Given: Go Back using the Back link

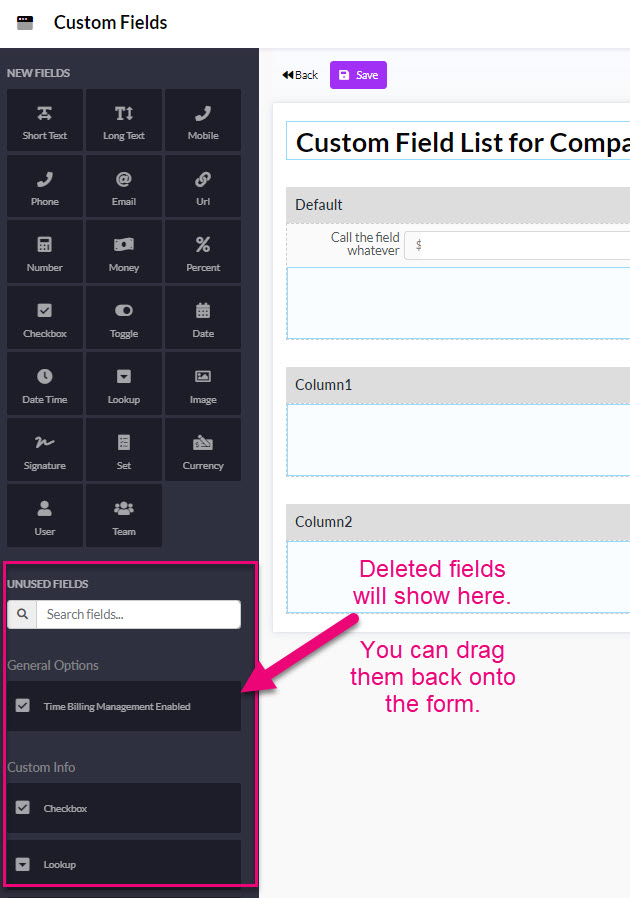Looking at the screenshot, I should coord(300,75).
